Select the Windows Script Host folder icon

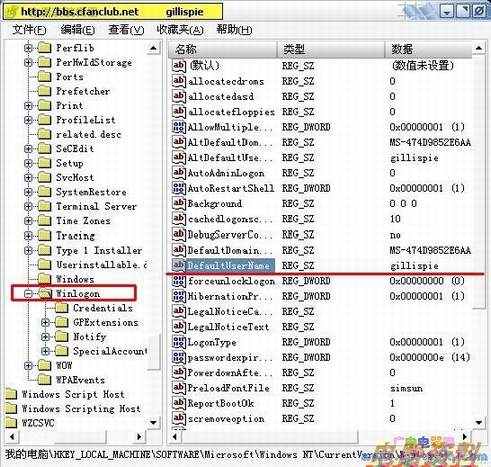11,394
